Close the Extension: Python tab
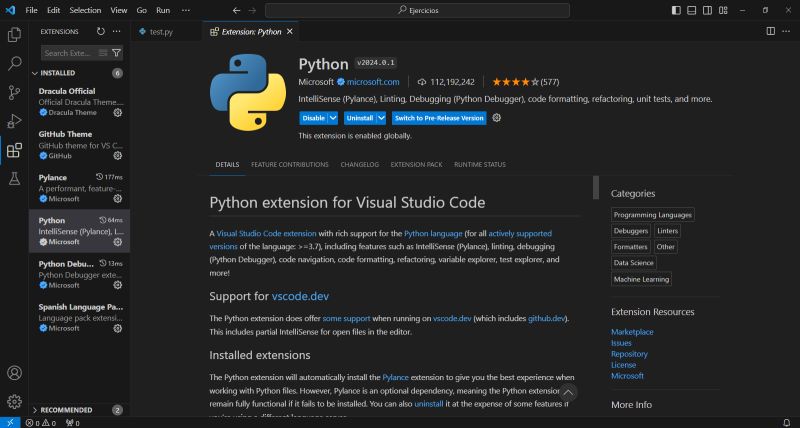Viewport: 800px width, 428px height. pos(290,32)
